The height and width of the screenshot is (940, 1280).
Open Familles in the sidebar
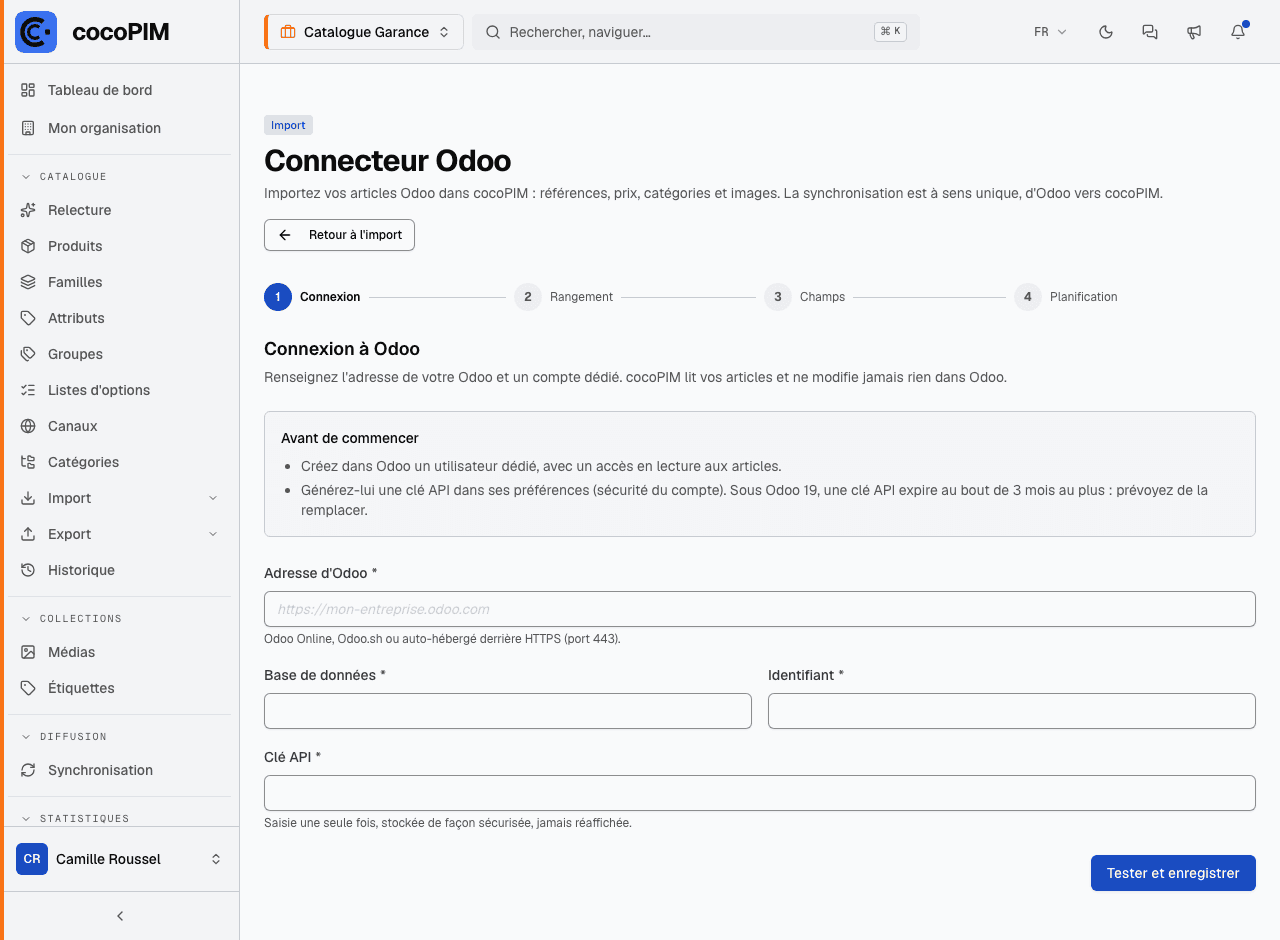pos(120,282)
